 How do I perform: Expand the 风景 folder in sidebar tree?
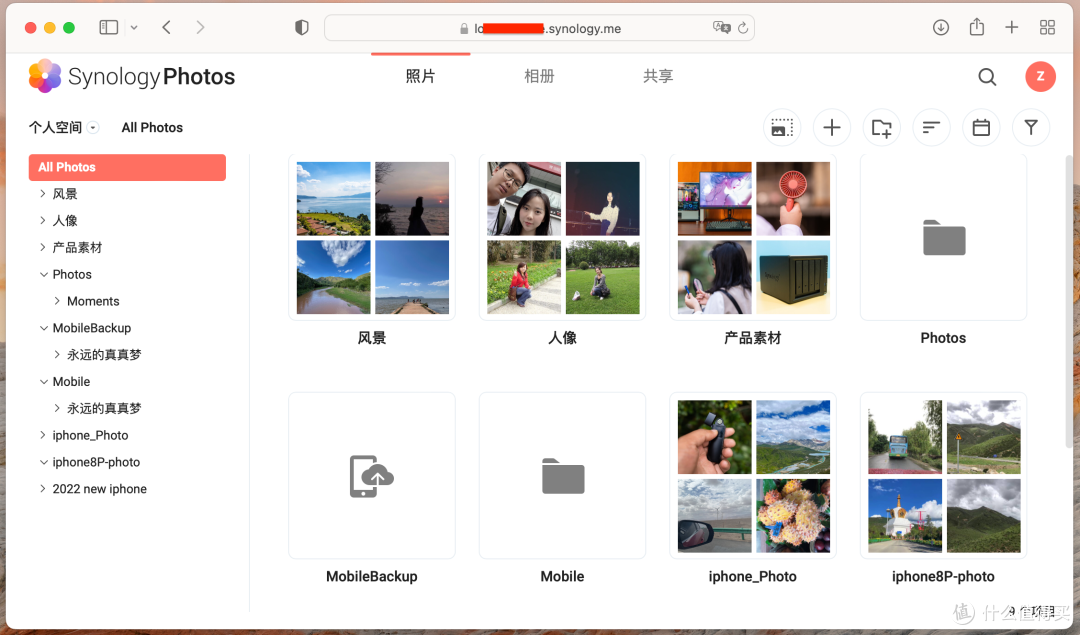point(43,194)
